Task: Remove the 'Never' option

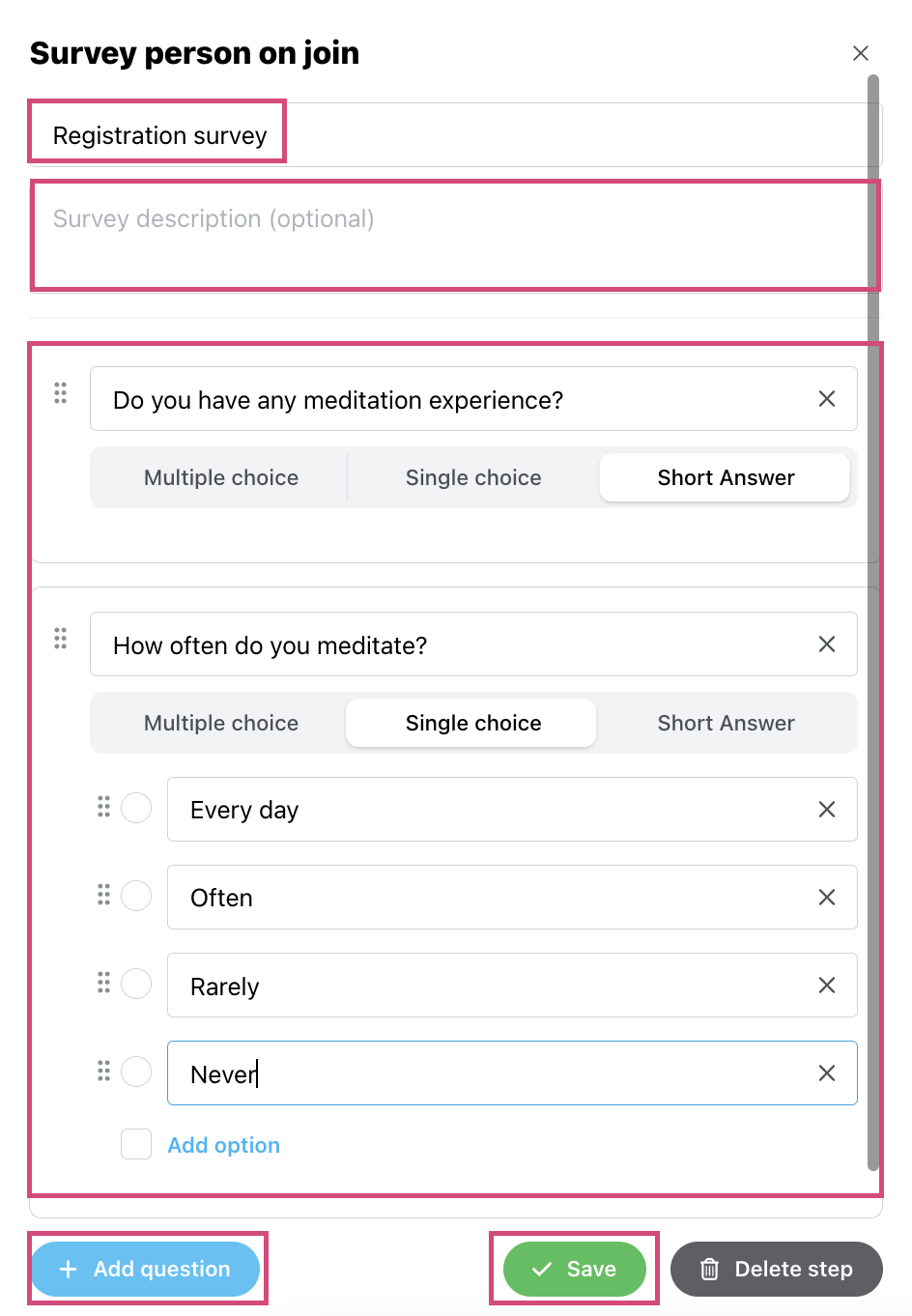Action: [827, 1073]
